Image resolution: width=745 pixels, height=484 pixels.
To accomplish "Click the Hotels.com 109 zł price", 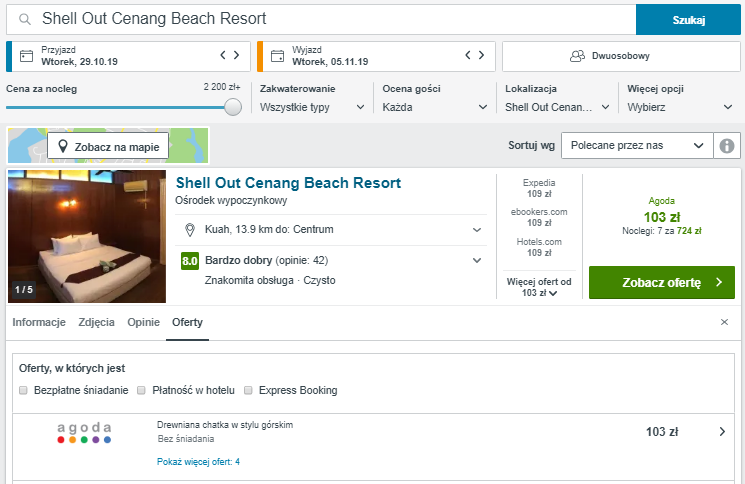I will point(539,247).
